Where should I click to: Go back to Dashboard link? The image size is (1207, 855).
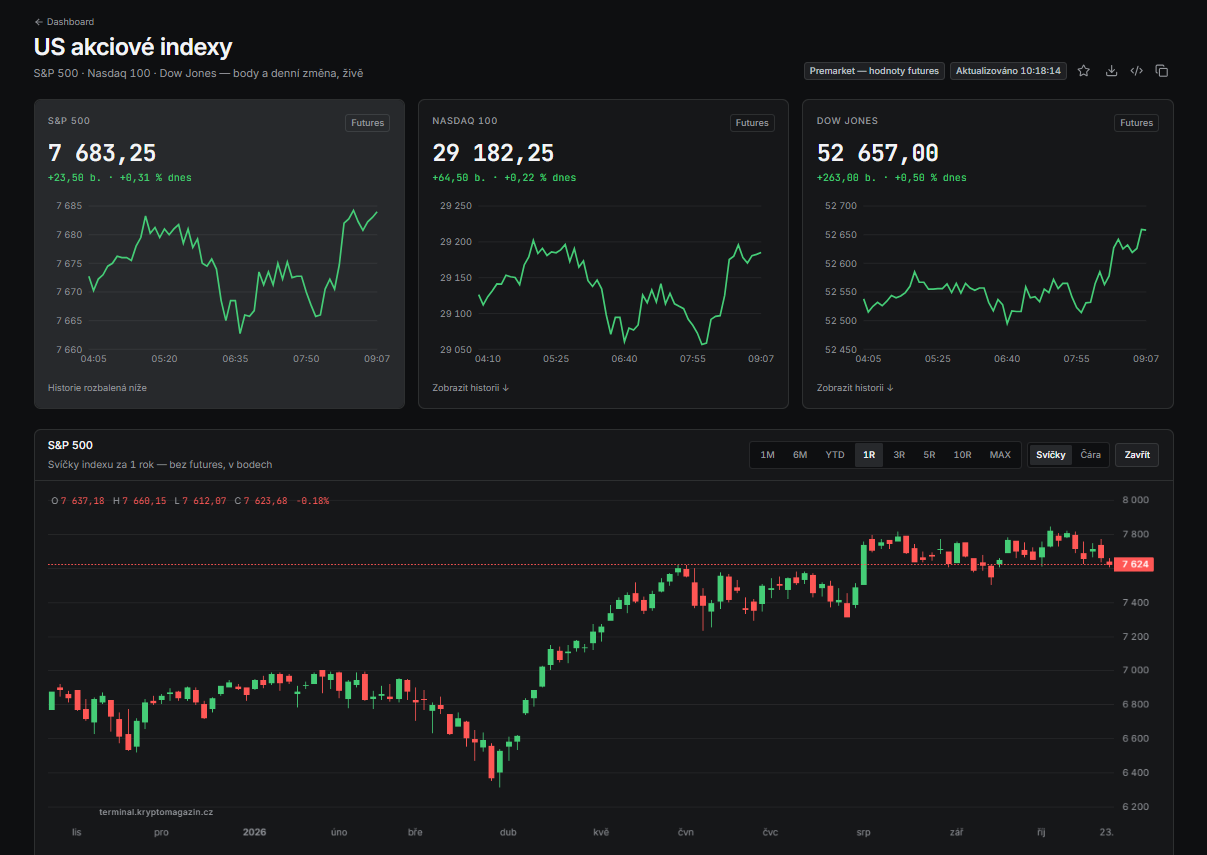[x=64, y=22]
